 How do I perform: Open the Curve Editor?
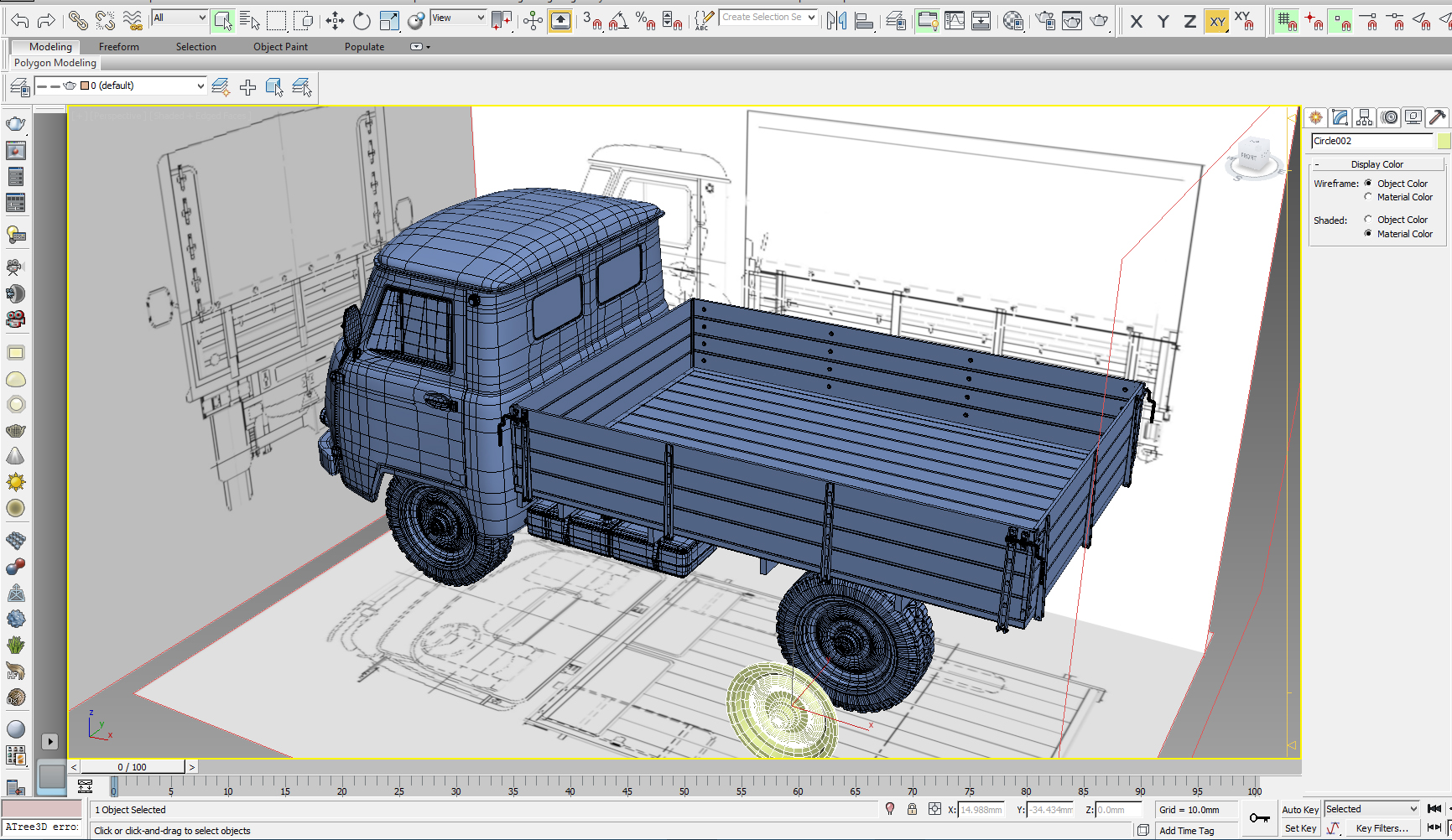pyautogui.click(x=955, y=21)
